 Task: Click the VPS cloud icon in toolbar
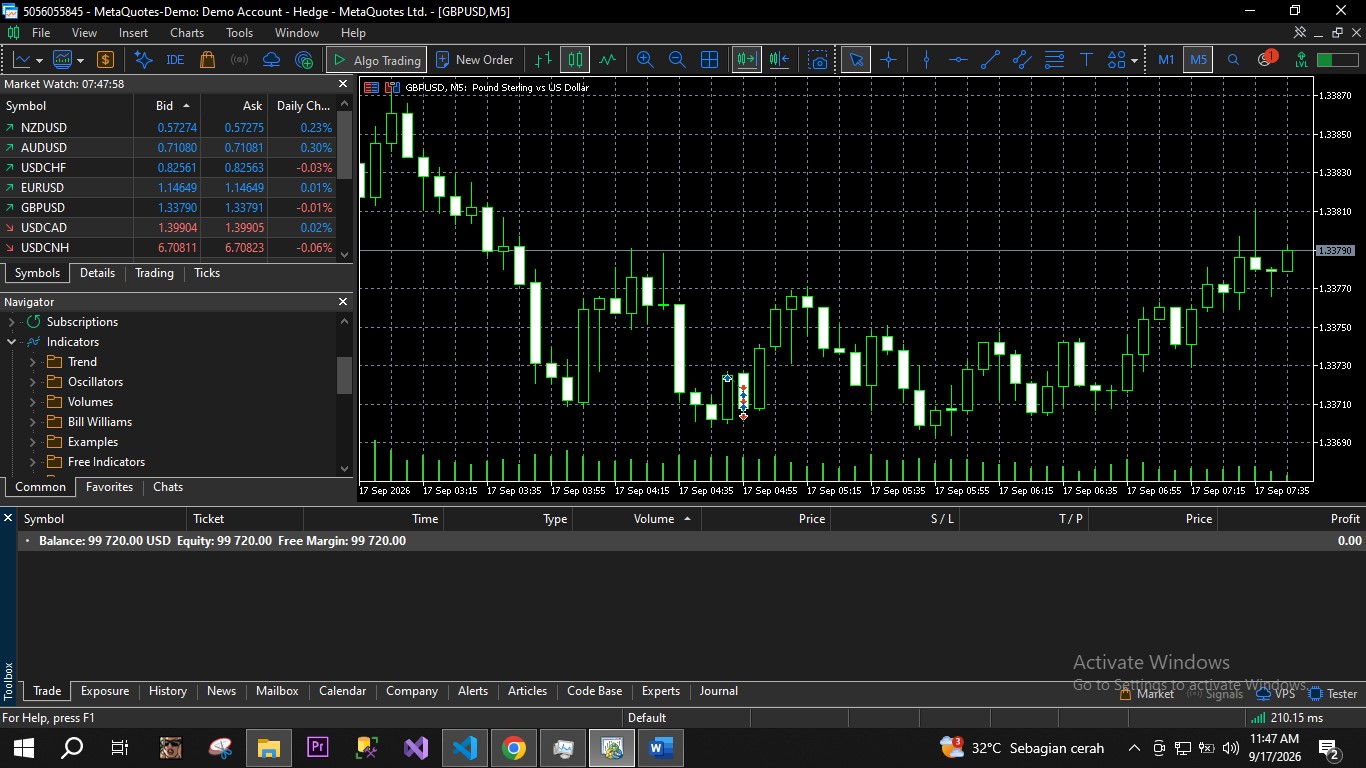point(271,60)
